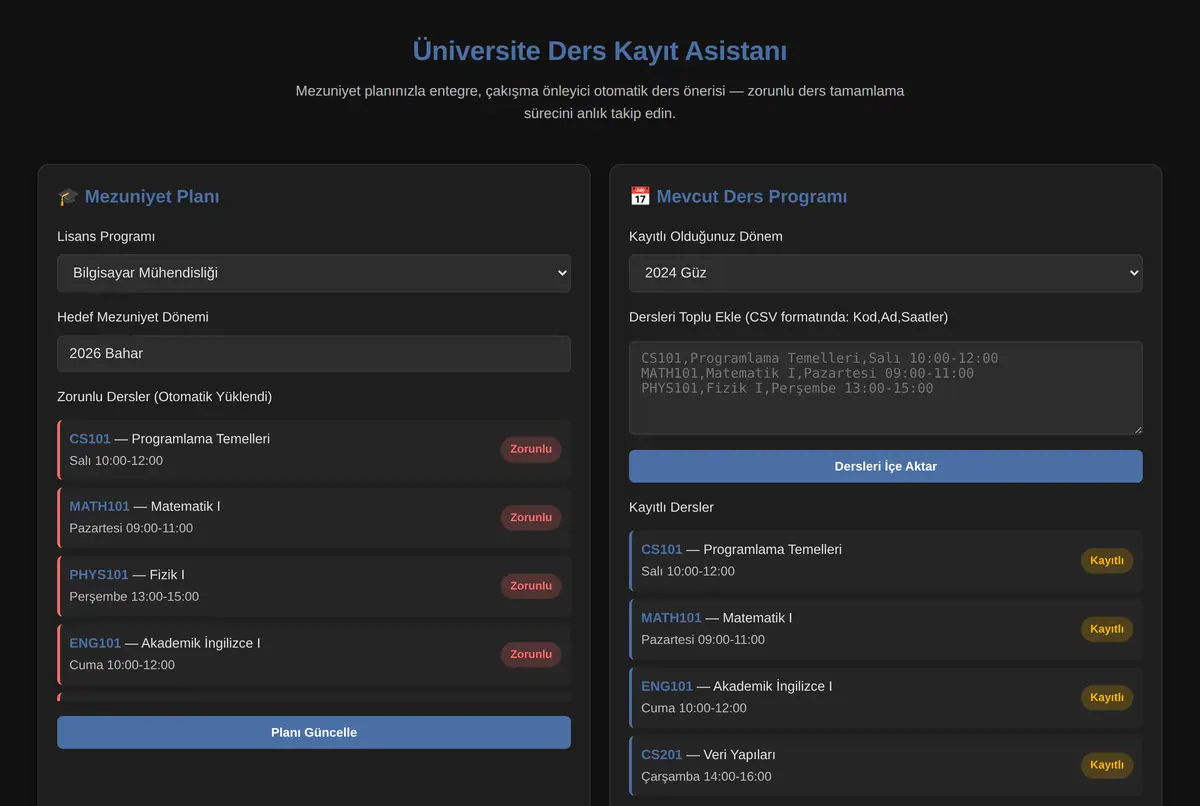Focus the CSV bulk course textarea
The image size is (1200, 806).
886,388
